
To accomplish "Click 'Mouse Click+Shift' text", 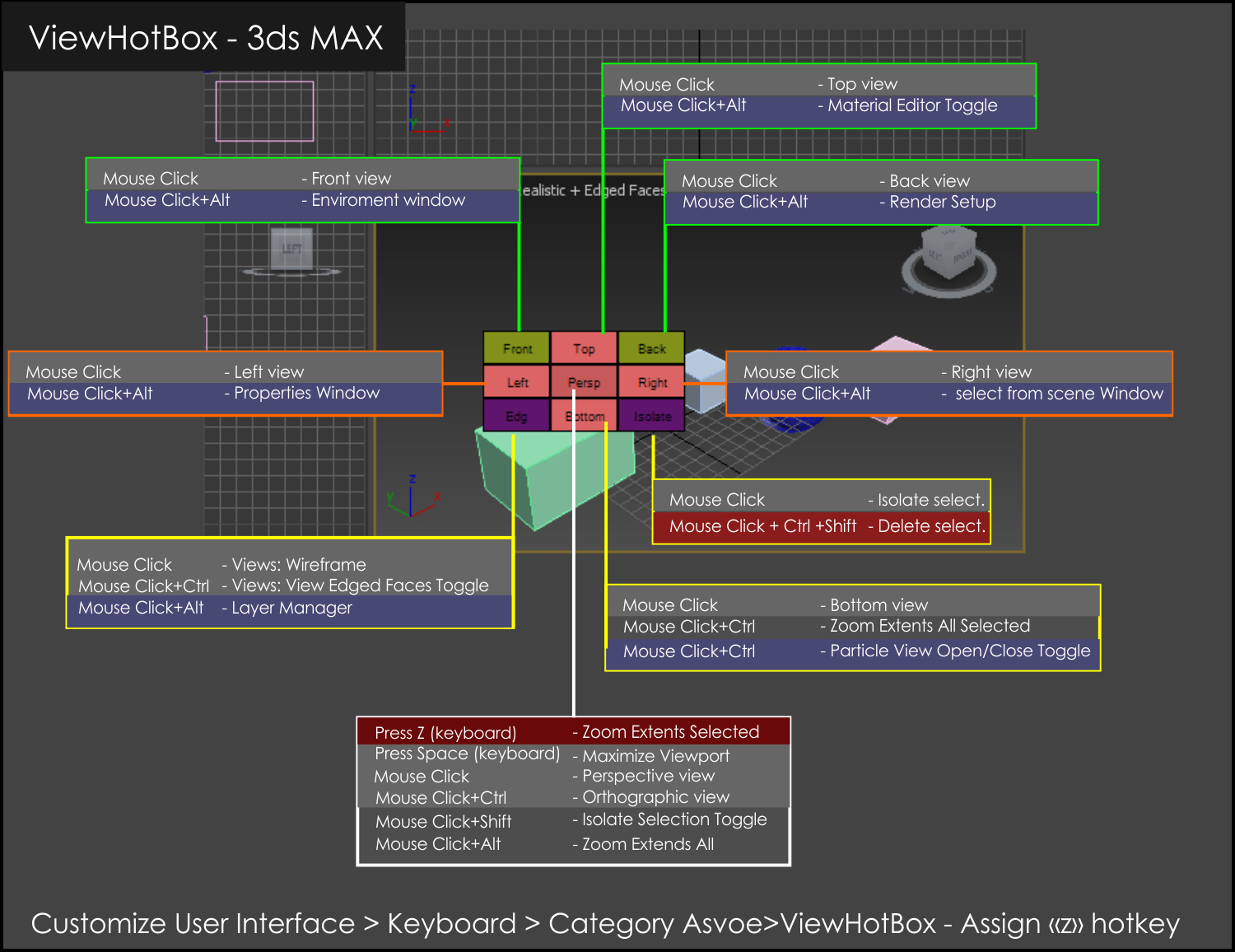I will [443, 822].
